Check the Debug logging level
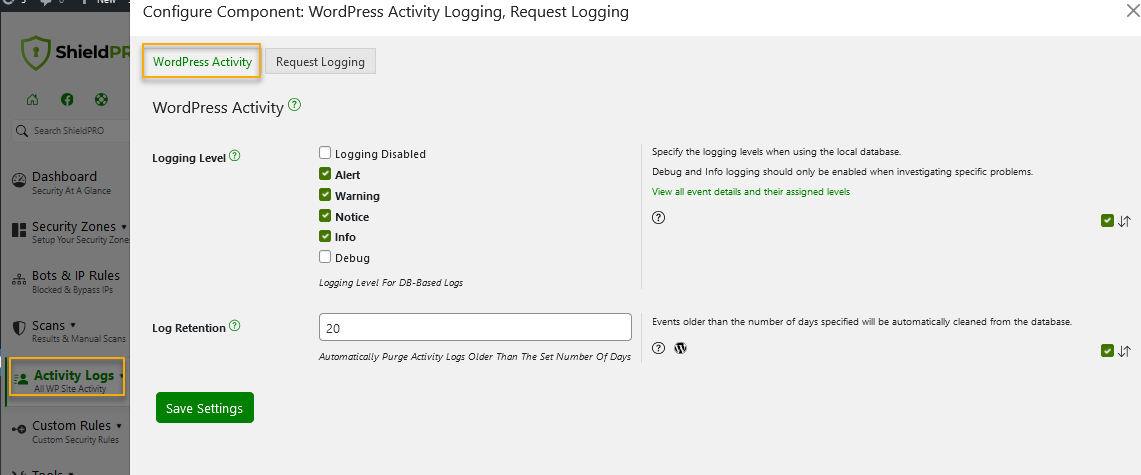1141x475 pixels. [325, 258]
